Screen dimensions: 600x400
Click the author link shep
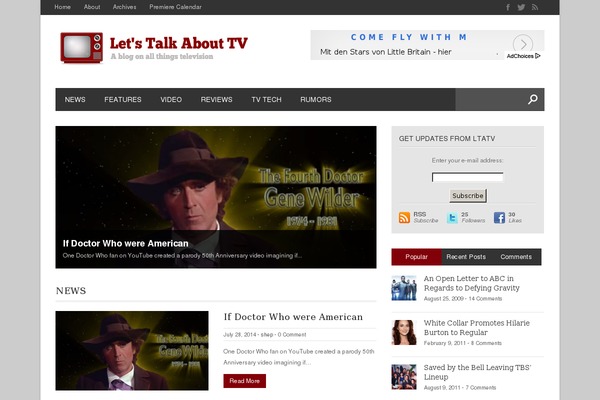(x=267, y=335)
